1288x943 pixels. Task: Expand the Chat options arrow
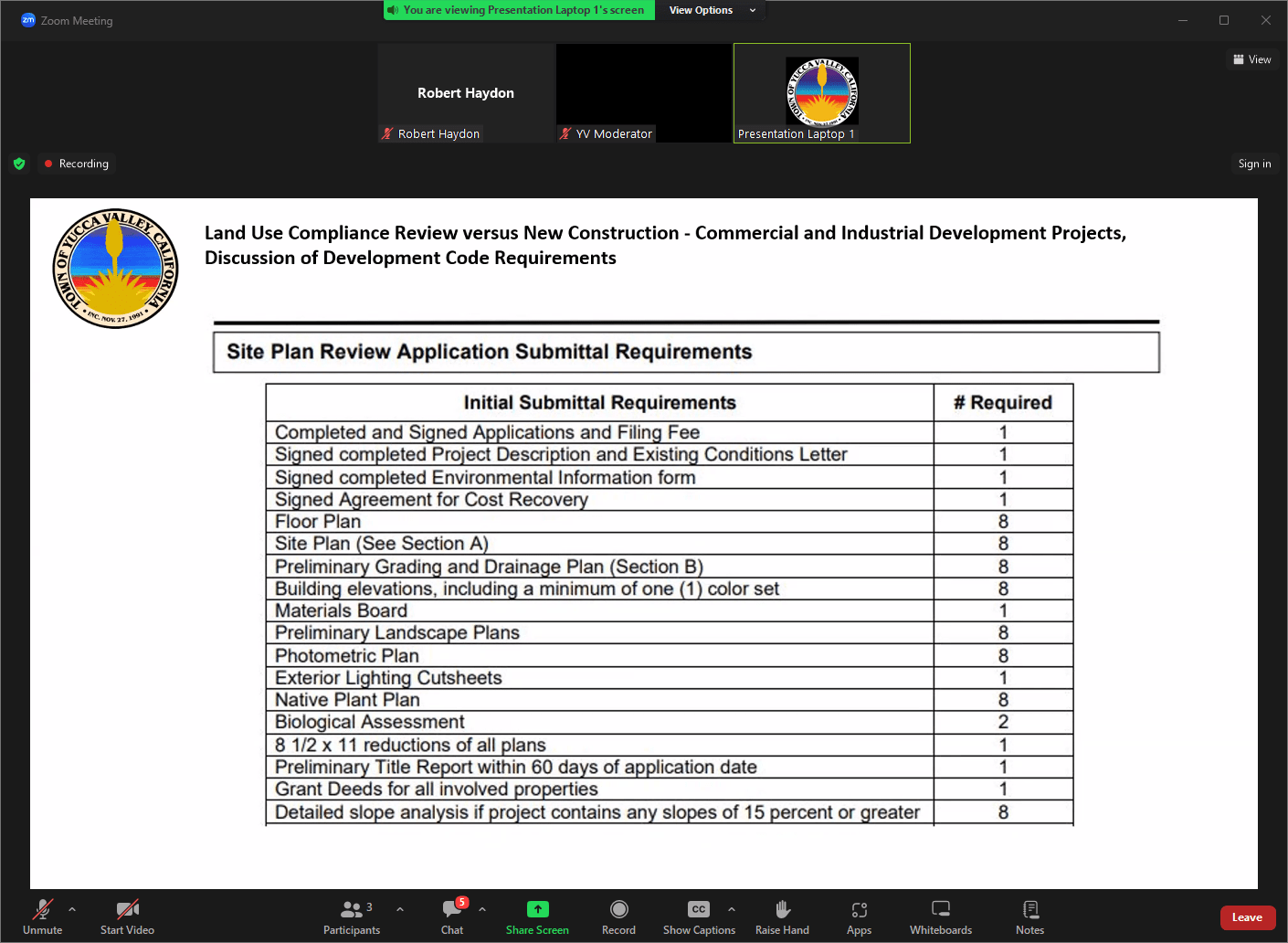tap(481, 909)
